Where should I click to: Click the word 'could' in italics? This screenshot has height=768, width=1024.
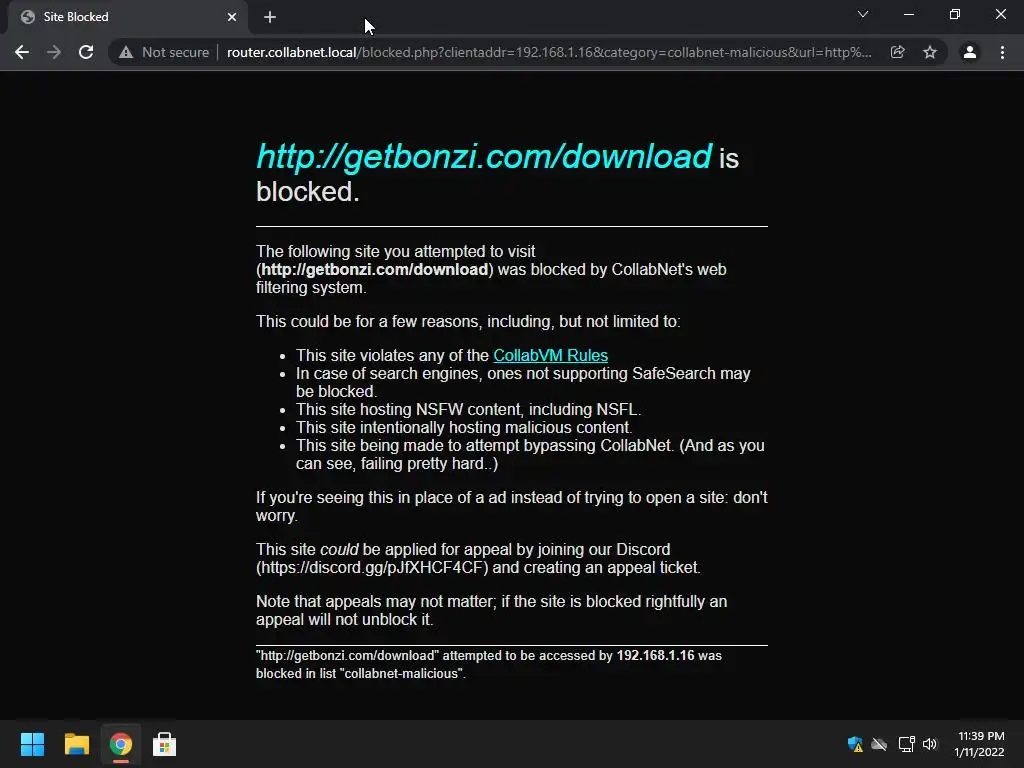tap(339, 549)
